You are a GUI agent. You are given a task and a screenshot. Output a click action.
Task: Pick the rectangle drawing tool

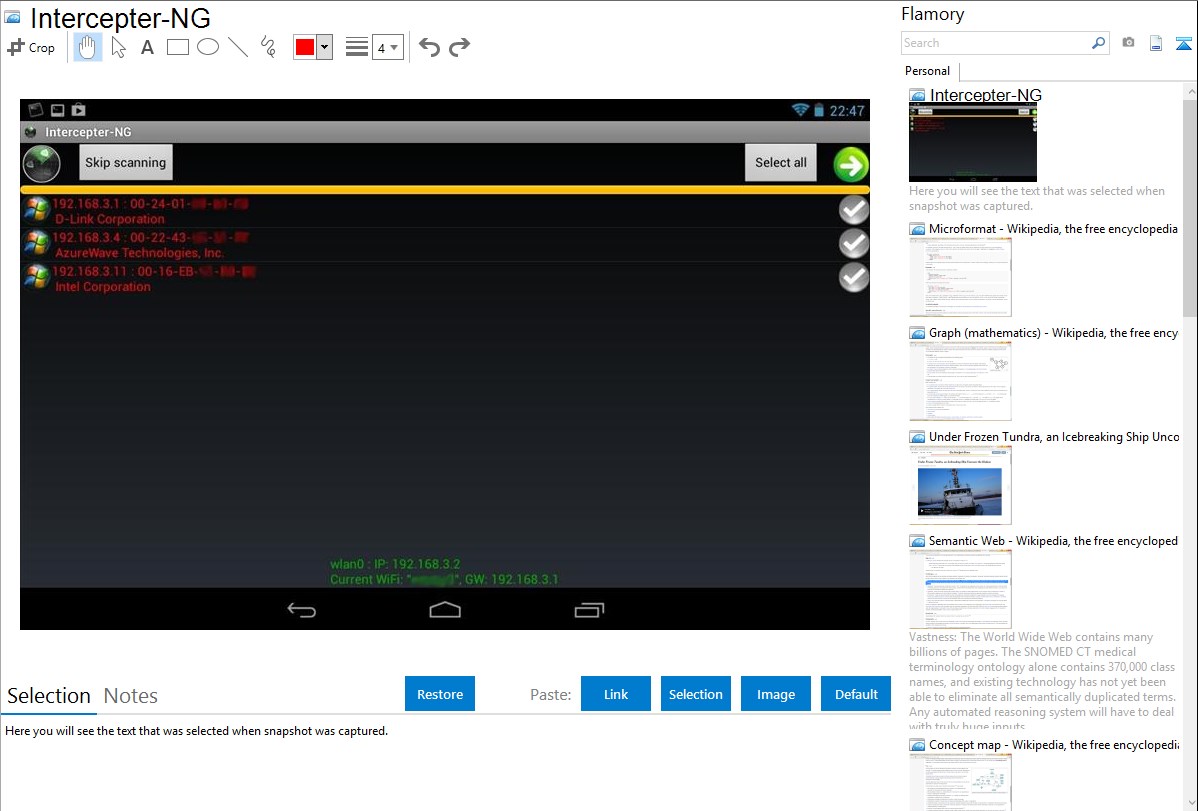point(177,47)
